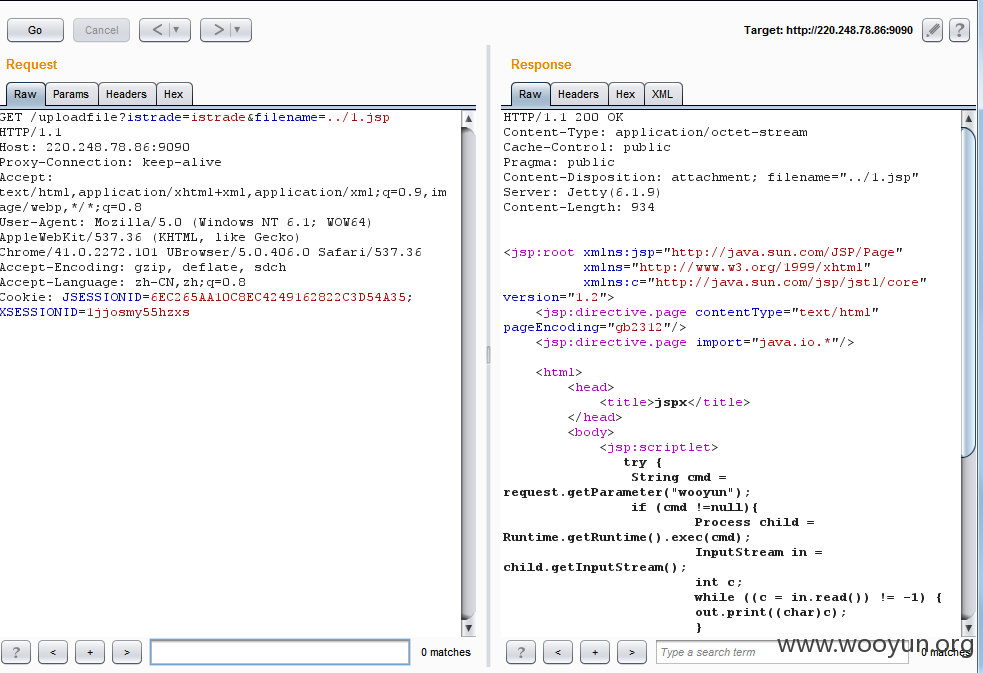Select the Request Raw tab
The image size is (983, 673).
pyautogui.click(x=25, y=94)
